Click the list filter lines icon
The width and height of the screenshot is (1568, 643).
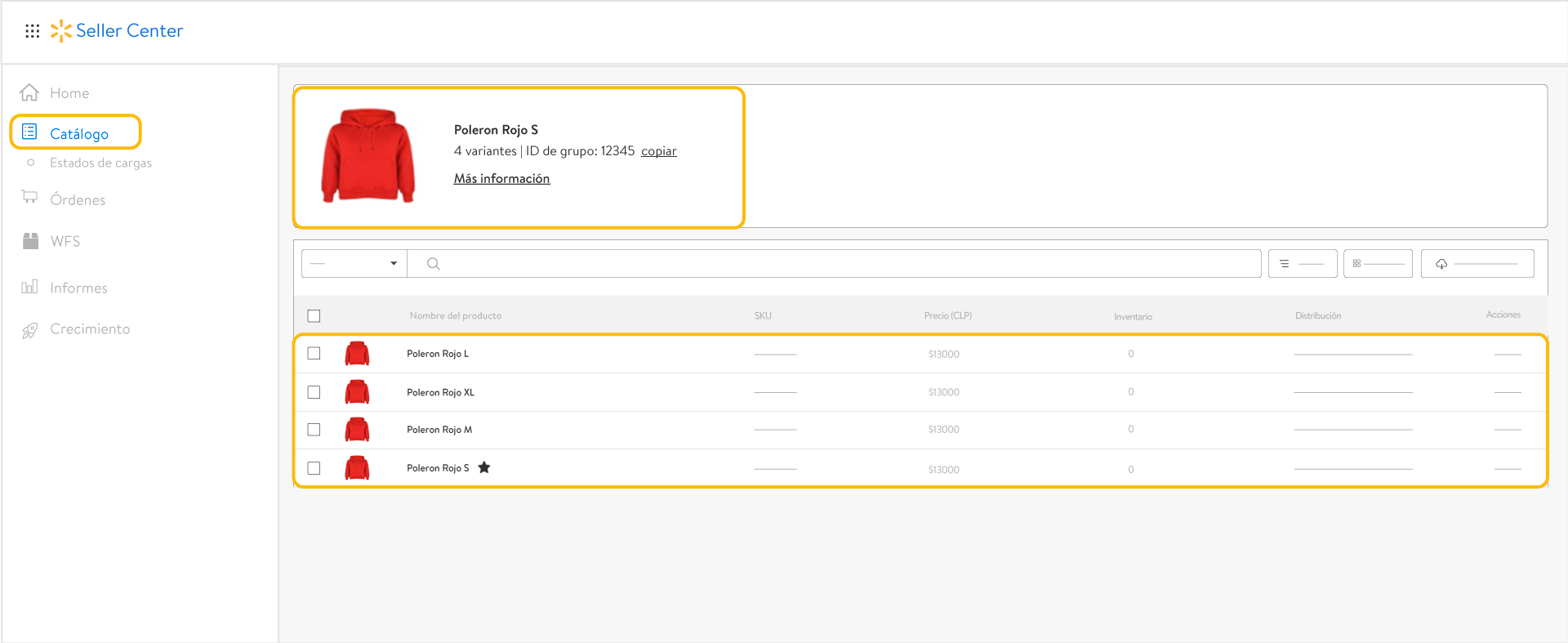1285,264
